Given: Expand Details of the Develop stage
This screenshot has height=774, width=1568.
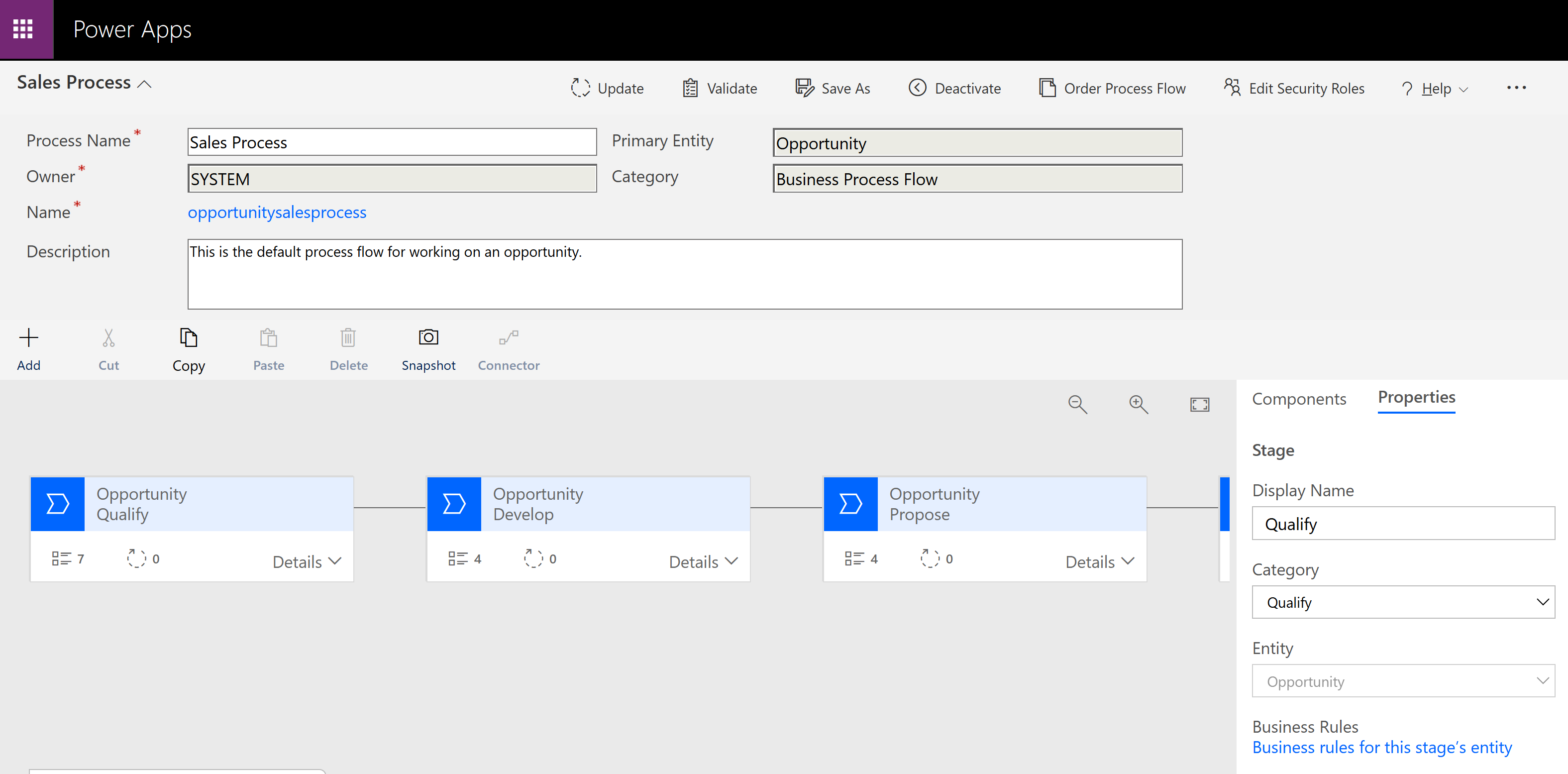Looking at the screenshot, I should coord(703,561).
